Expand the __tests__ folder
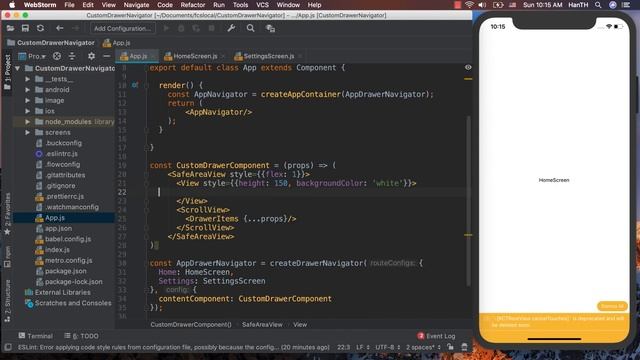Viewport: 640px width, 360px height. (x=27, y=79)
